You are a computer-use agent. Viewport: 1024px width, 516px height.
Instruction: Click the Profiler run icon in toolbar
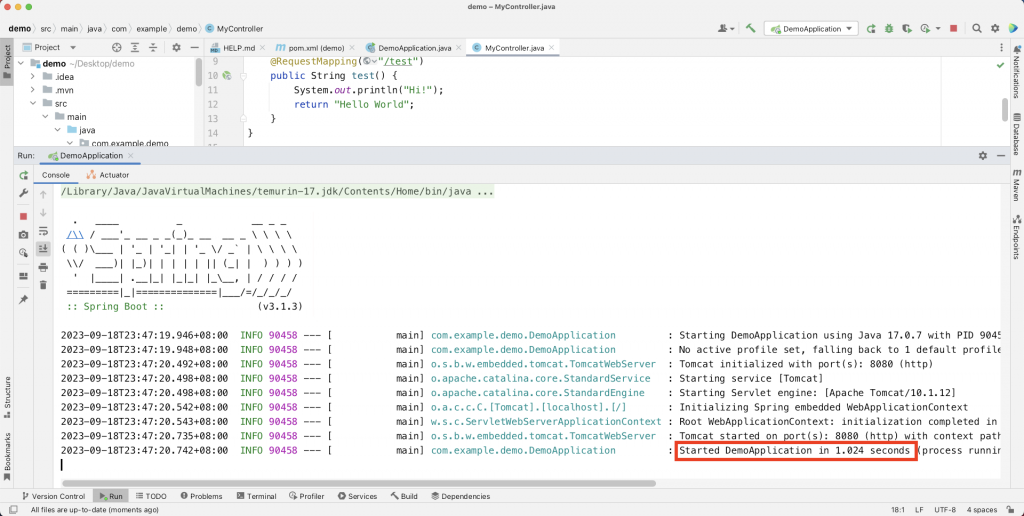pyautogui.click(x=925, y=29)
